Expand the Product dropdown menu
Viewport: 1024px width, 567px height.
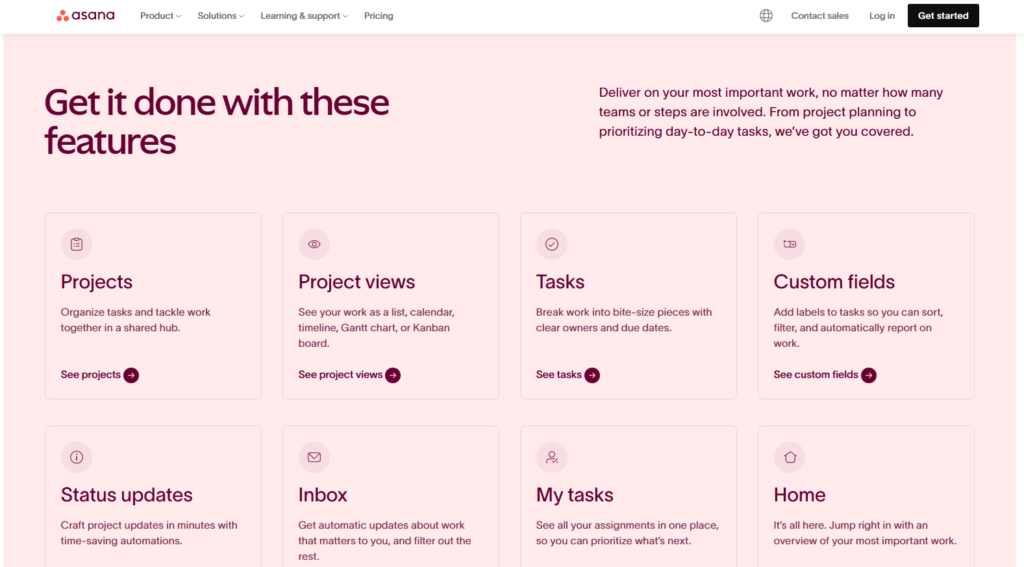[x=160, y=16]
